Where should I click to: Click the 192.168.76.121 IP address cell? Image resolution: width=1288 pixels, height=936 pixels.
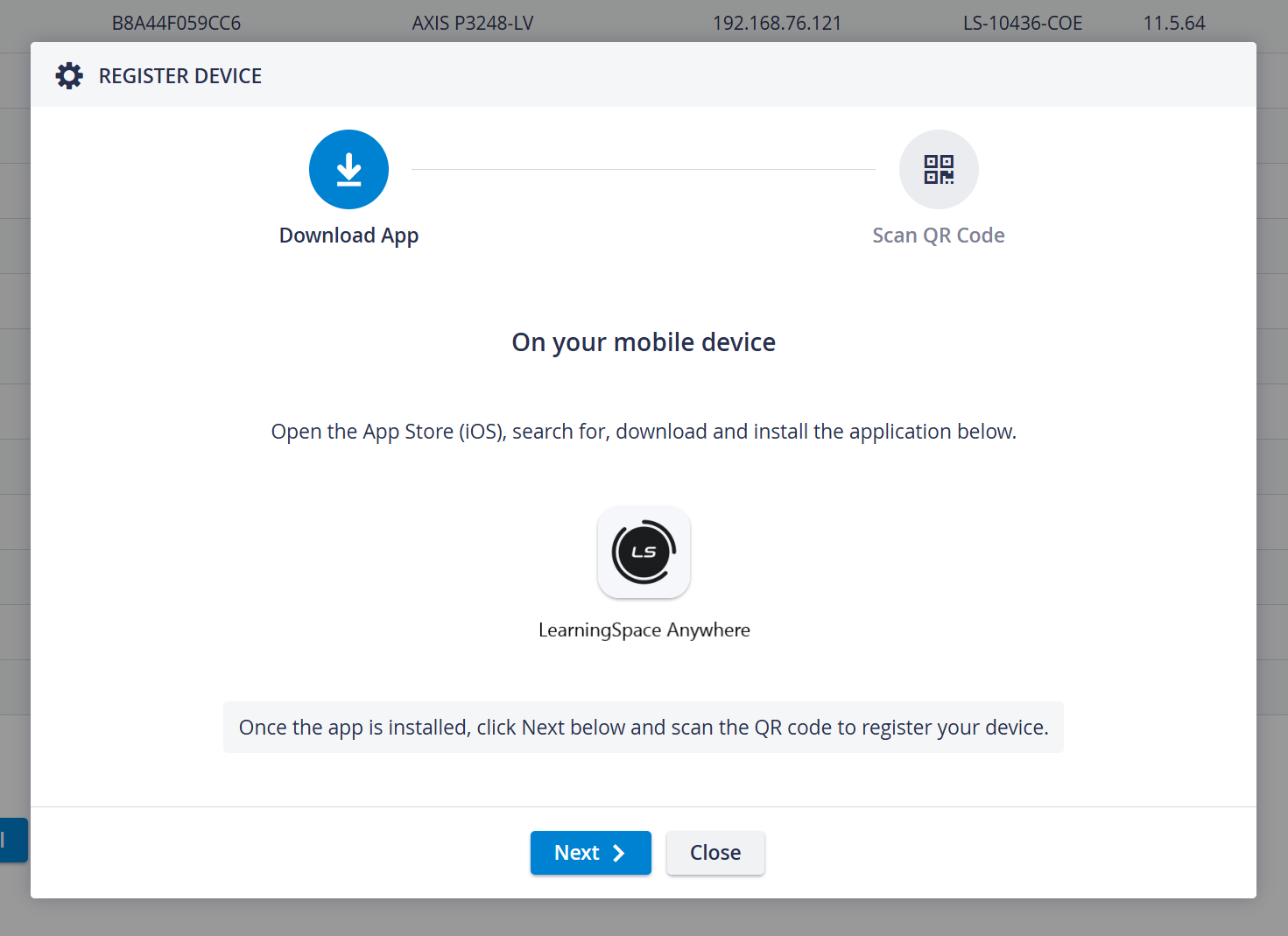pos(777,24)
